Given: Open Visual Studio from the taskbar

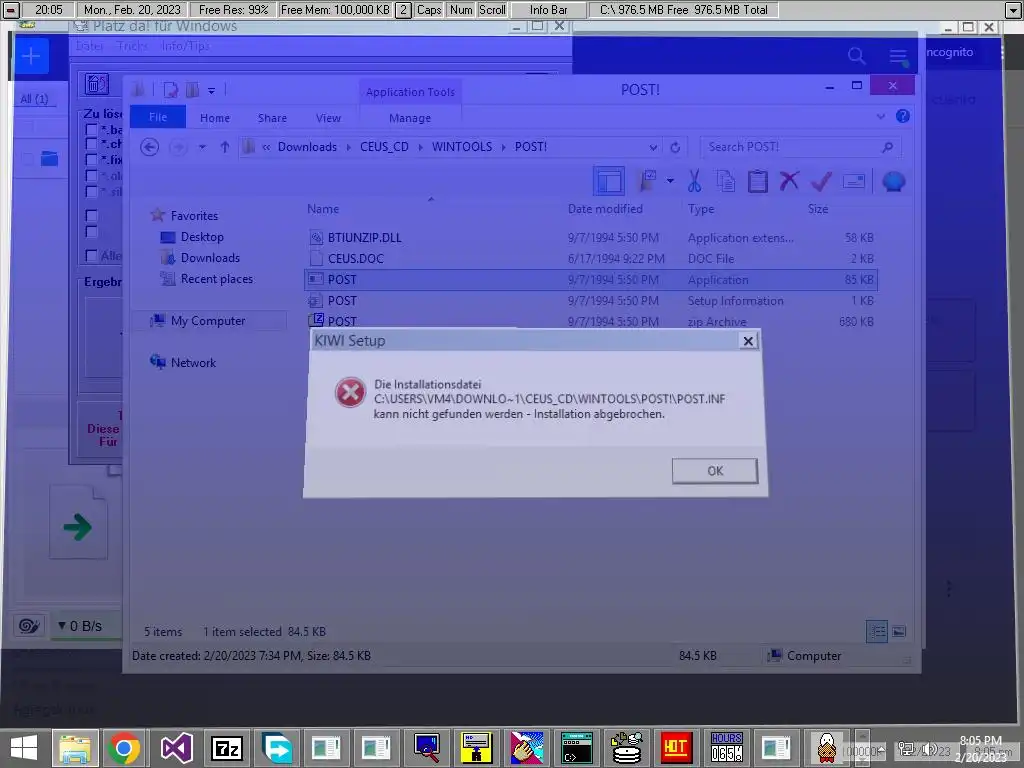Looking at the screenshot, I should tap(176, 748).
